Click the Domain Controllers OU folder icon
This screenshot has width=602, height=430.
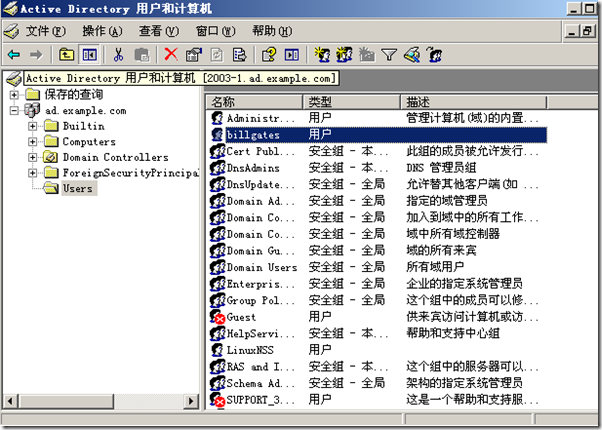point(50,157)
